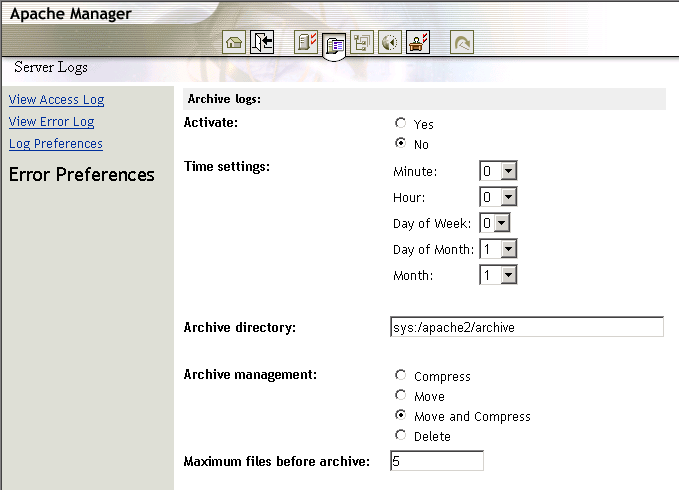Open the Minute dropdown
This screenshot has height=490, width=679.
click(498, 171)
